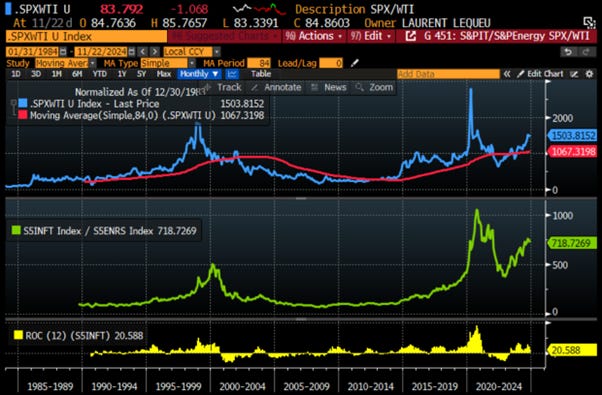Select the 1Y range tab
The width and height of the screenshot is (602, 395).
122,74
